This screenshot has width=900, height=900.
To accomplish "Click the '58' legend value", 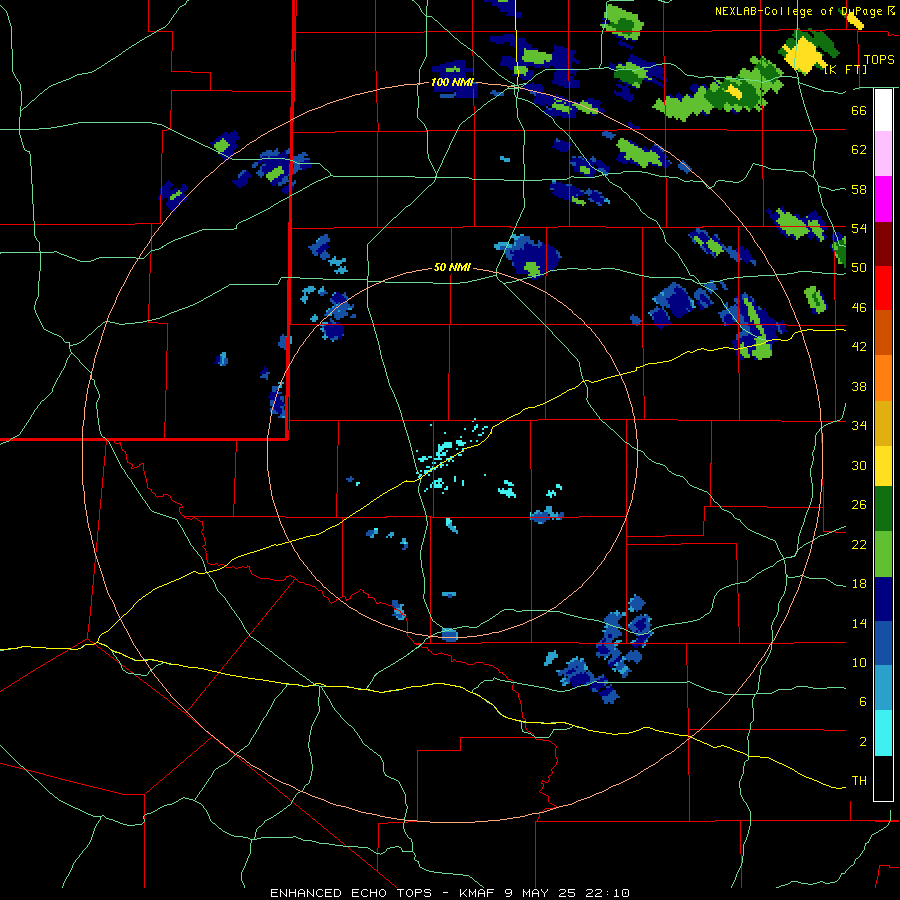I will [x=859, y=189].
